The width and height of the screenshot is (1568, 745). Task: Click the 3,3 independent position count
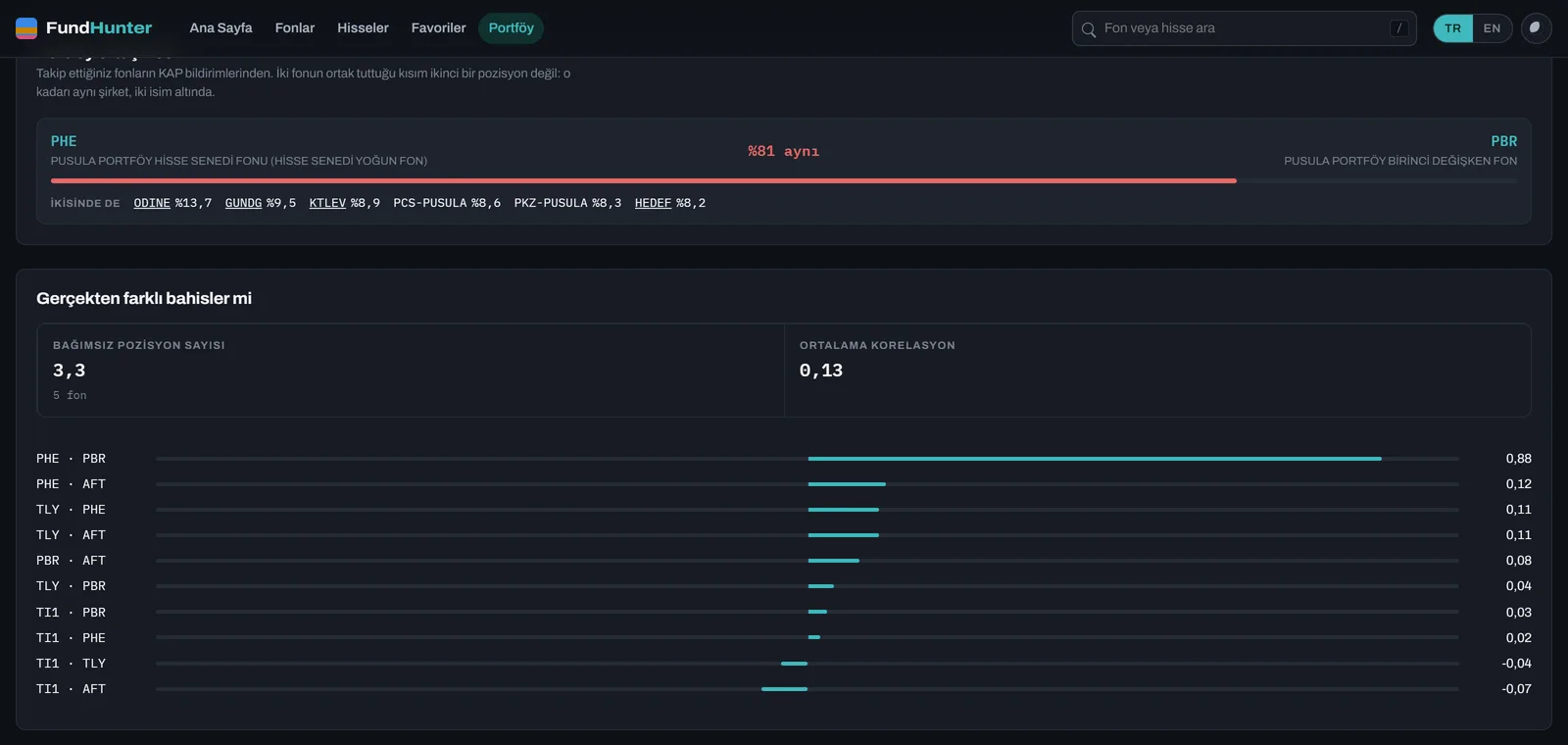69,371
